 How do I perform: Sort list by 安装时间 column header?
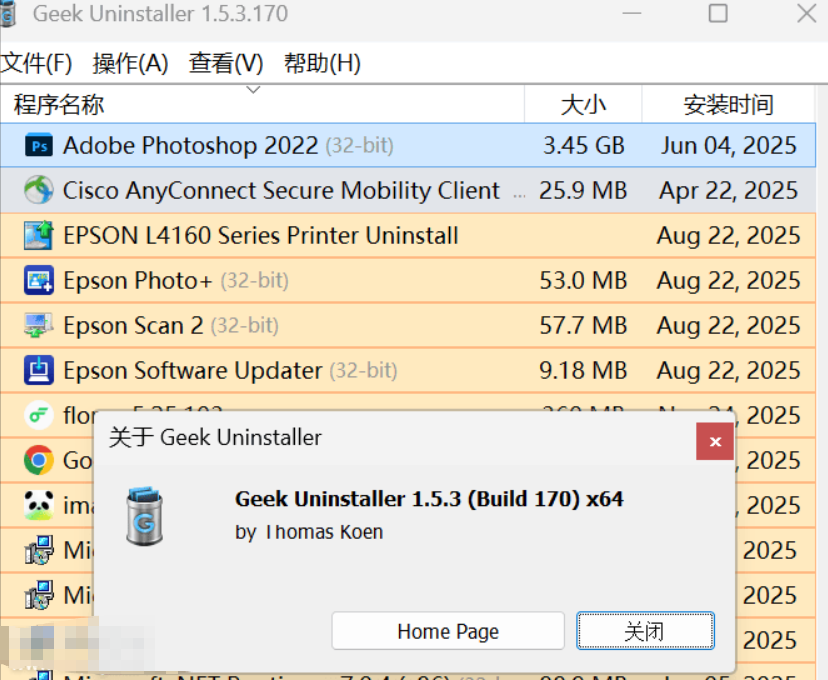[x=728, y=104]
